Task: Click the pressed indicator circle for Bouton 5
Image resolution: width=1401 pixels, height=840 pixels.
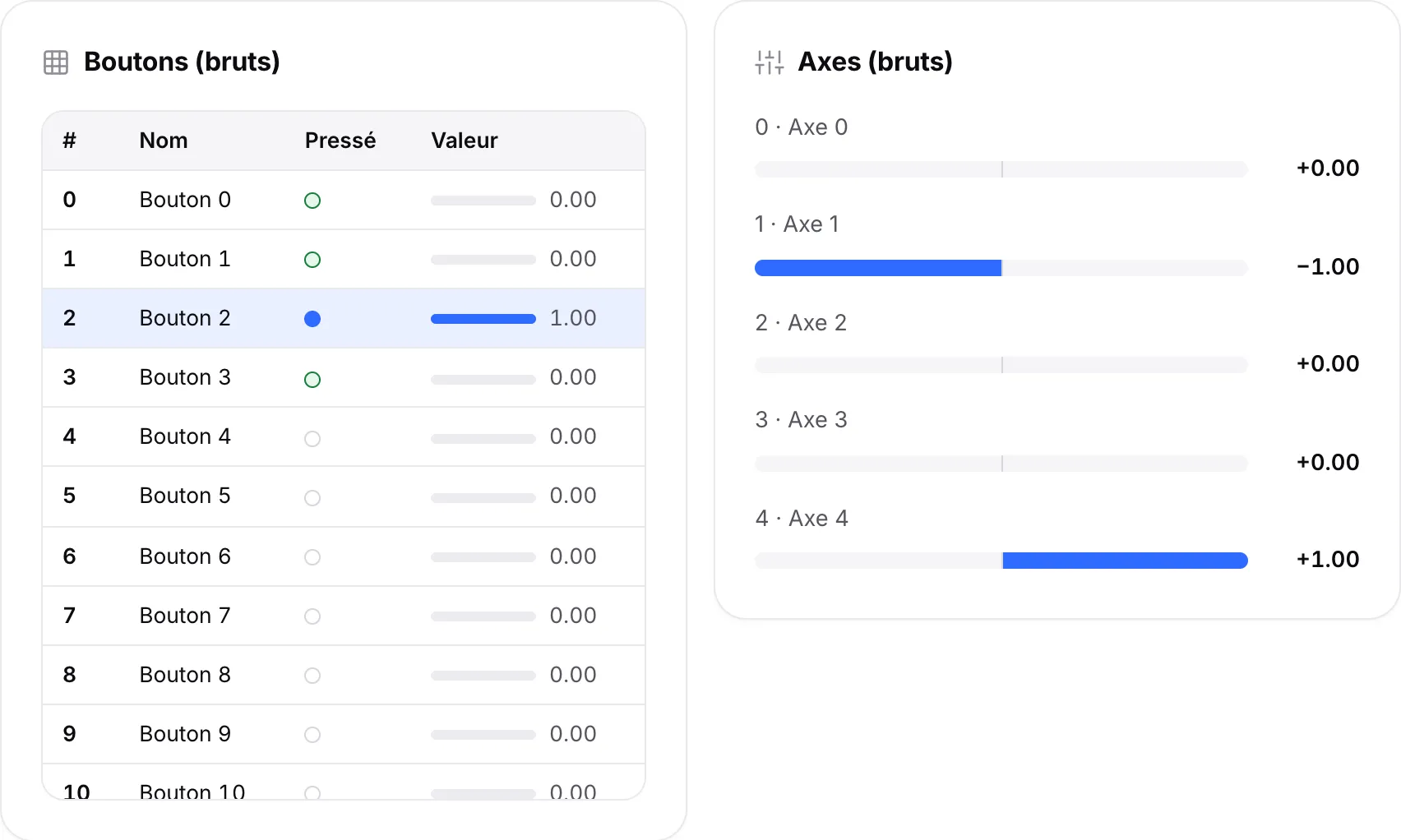Action: (312, 498)
